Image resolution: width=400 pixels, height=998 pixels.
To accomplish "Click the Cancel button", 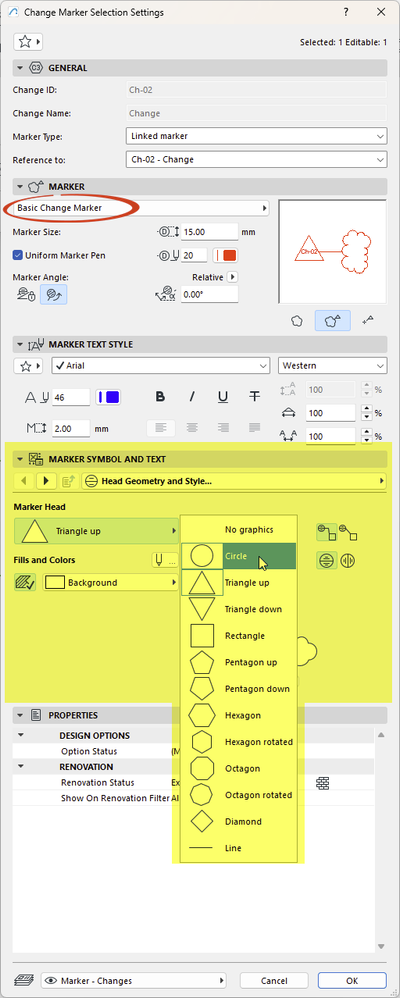I will coord(274,981).
